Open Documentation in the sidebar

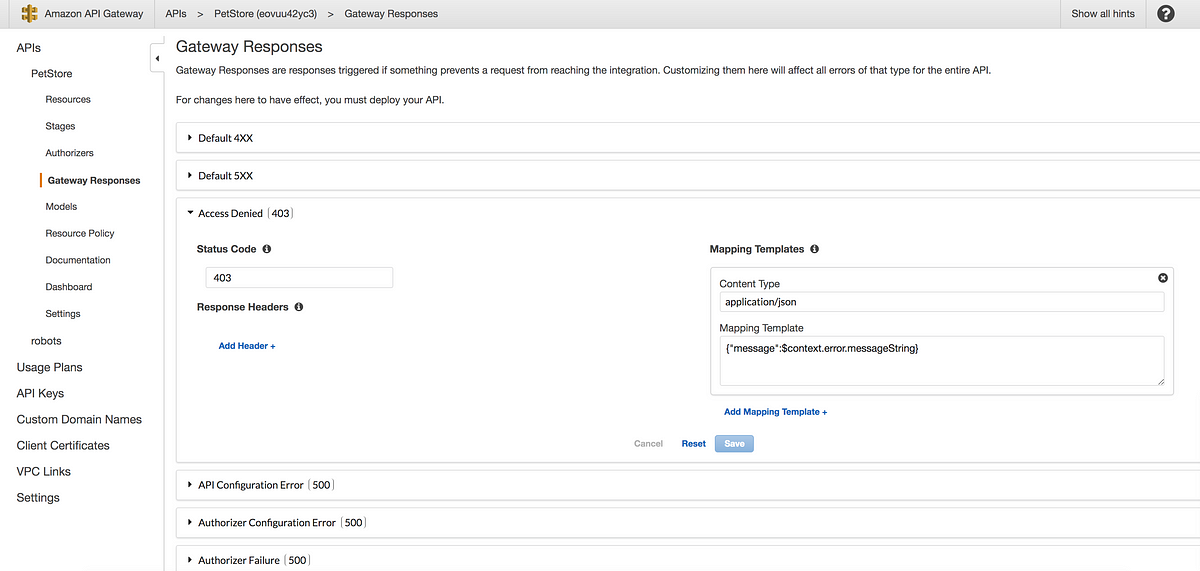(78, 260)
